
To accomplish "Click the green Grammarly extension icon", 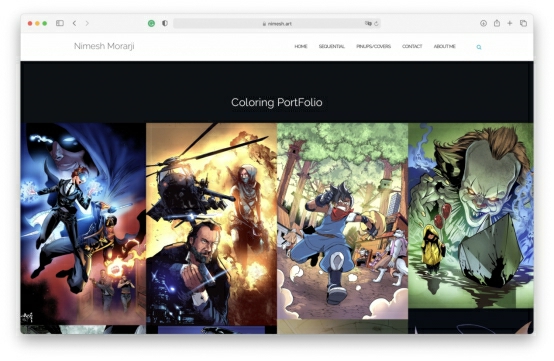I will [x=151, y=24].
